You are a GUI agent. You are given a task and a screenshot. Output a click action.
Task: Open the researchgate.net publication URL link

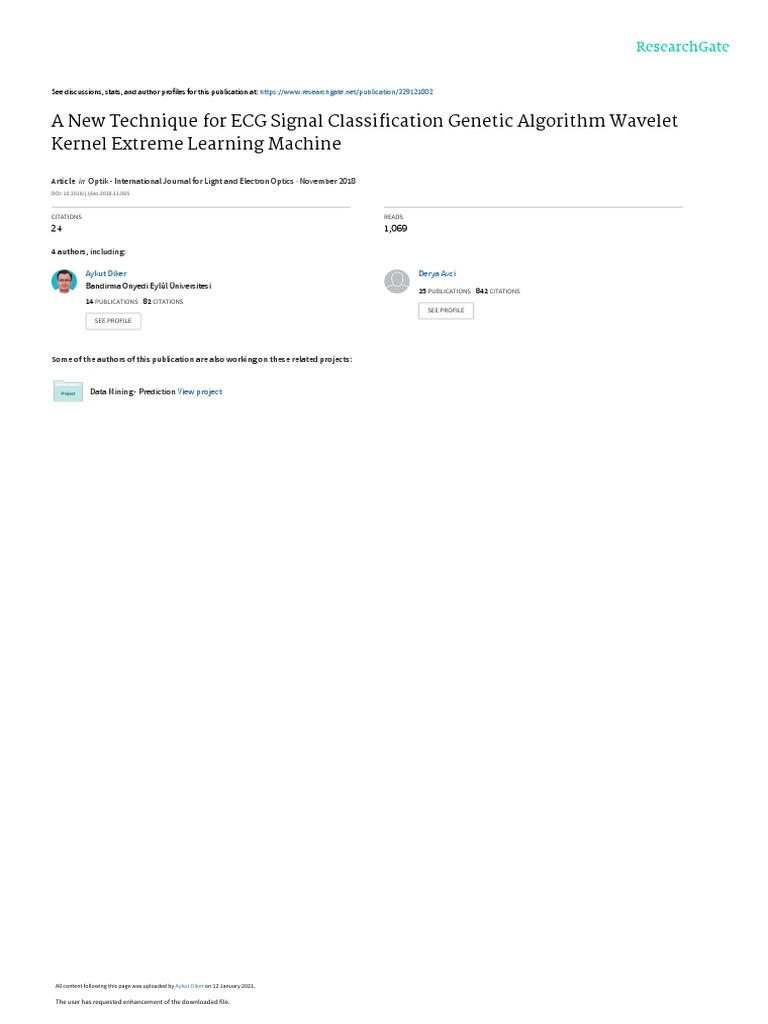point(346,91)
